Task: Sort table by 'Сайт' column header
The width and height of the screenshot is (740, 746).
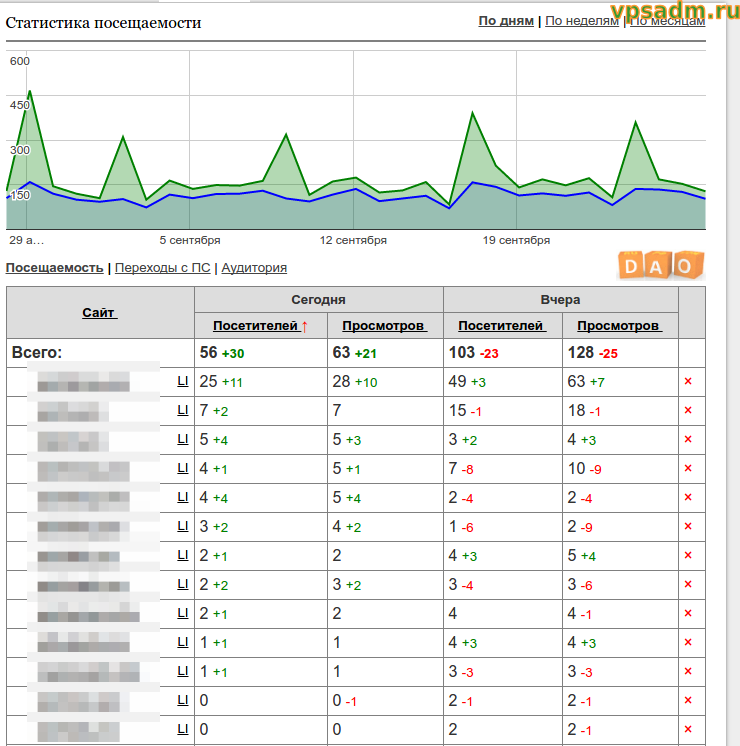Action: pyautogui.click(x=98, y=313)
